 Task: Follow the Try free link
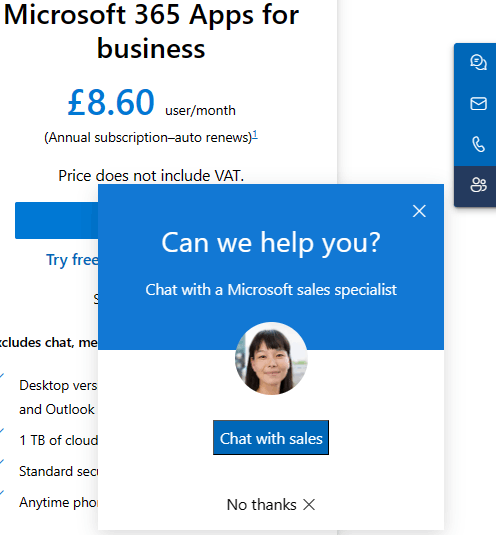[72, 260]
